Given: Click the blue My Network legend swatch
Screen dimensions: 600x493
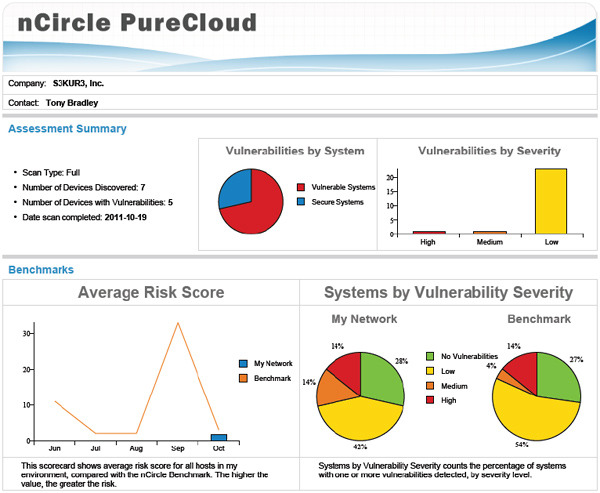Looking at the screenshot, I should point(243,364).
